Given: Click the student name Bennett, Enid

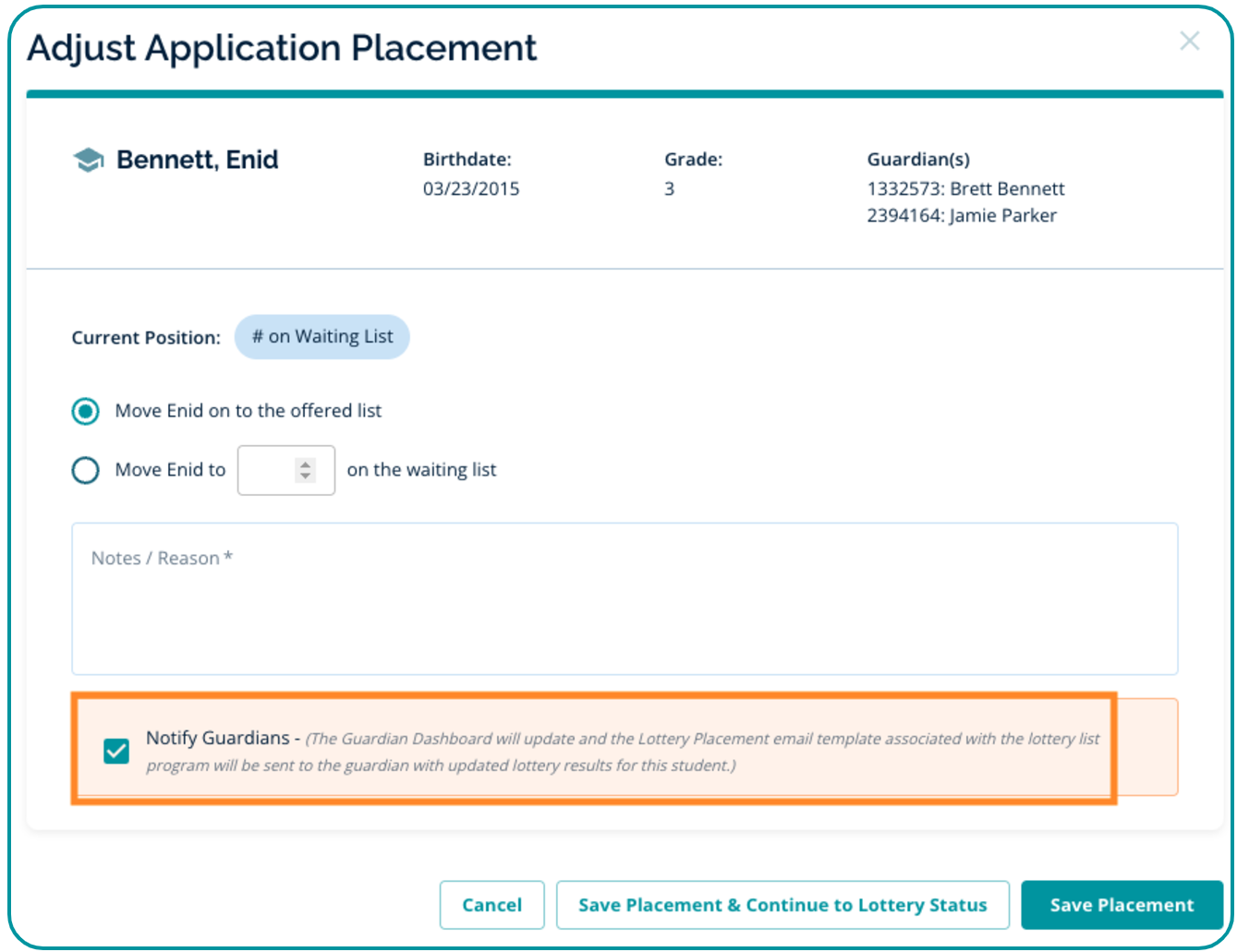Looking at the screenshot, I should pyautogui.click(x=197, y=160).
